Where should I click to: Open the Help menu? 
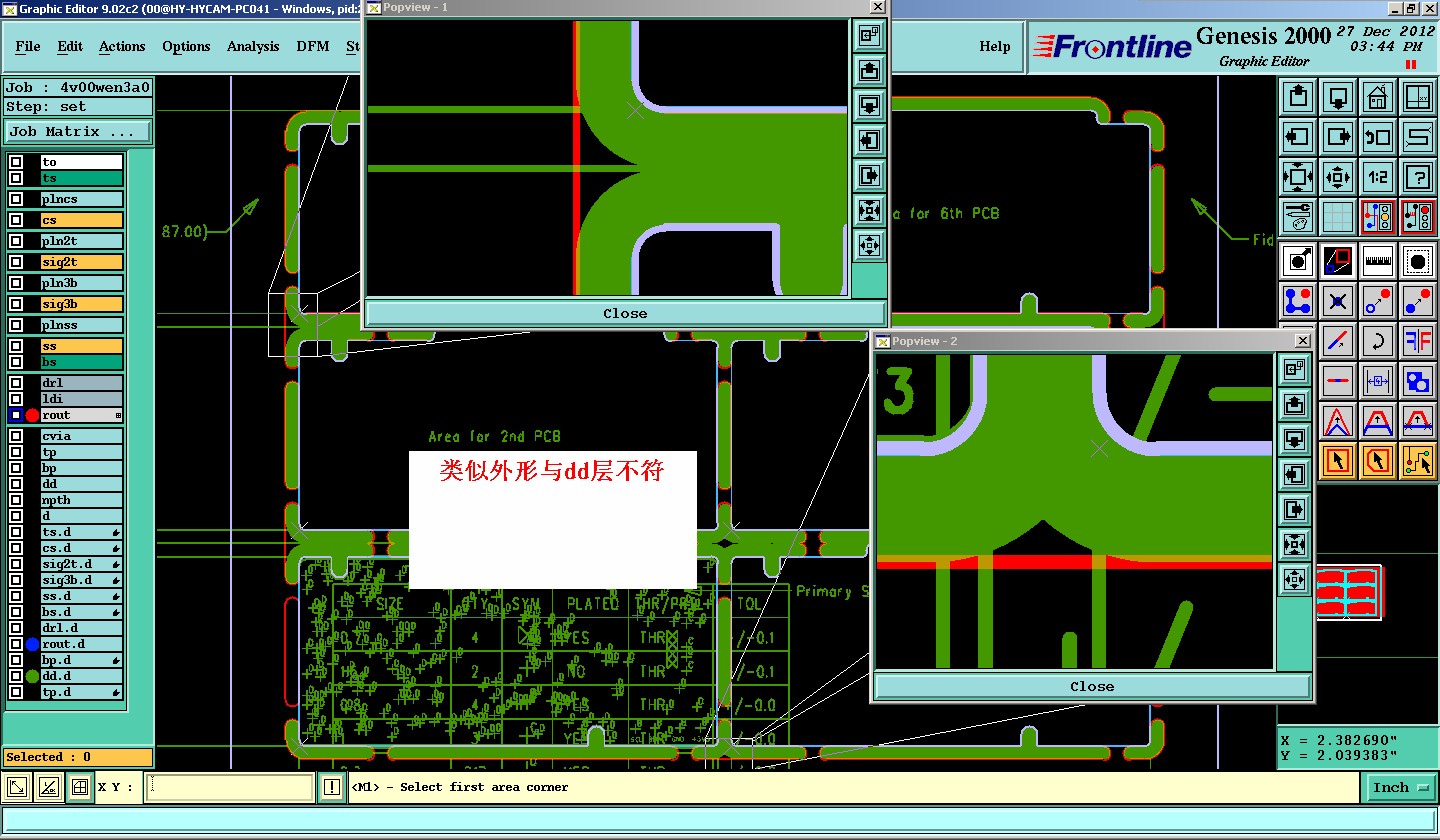pos(994,46)
